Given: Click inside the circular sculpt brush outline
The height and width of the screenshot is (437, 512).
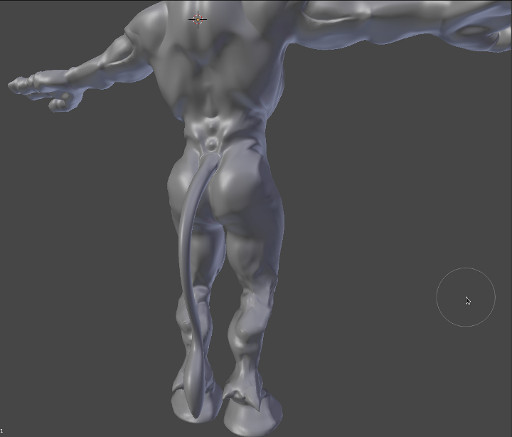Looking at the screenshot, I should click(466, 297).
